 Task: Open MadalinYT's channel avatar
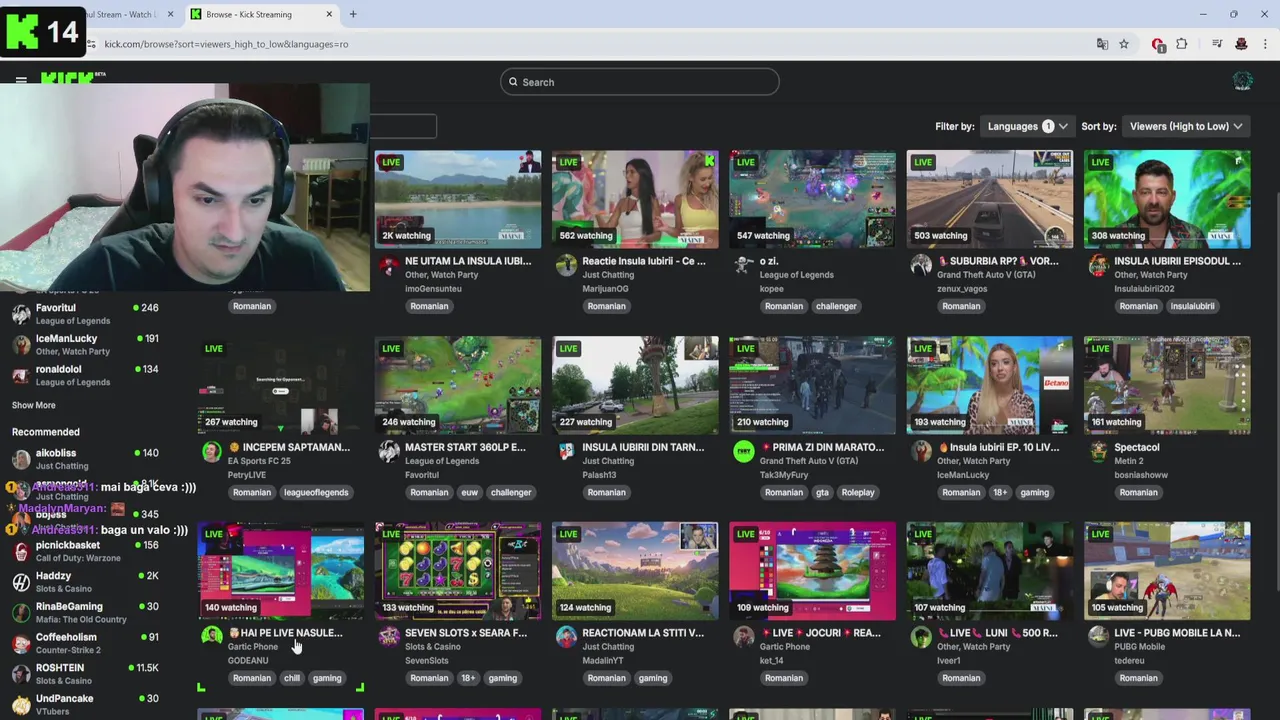pos(566,637)
